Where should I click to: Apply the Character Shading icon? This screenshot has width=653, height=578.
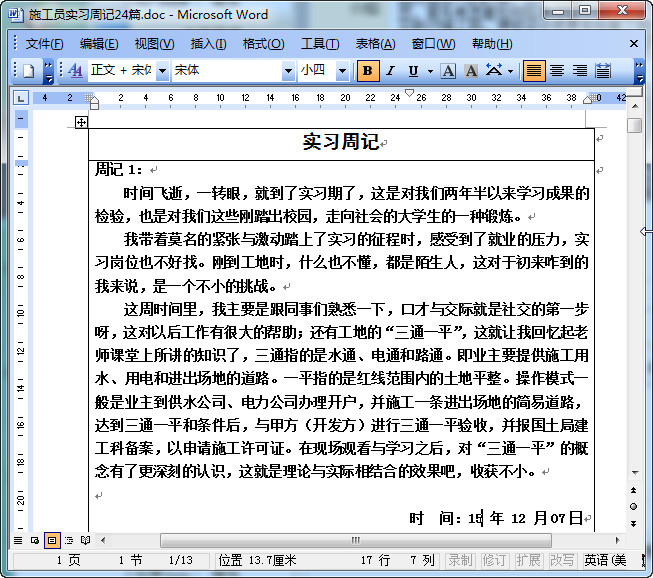pyautogui.click(x=471, y=71)
